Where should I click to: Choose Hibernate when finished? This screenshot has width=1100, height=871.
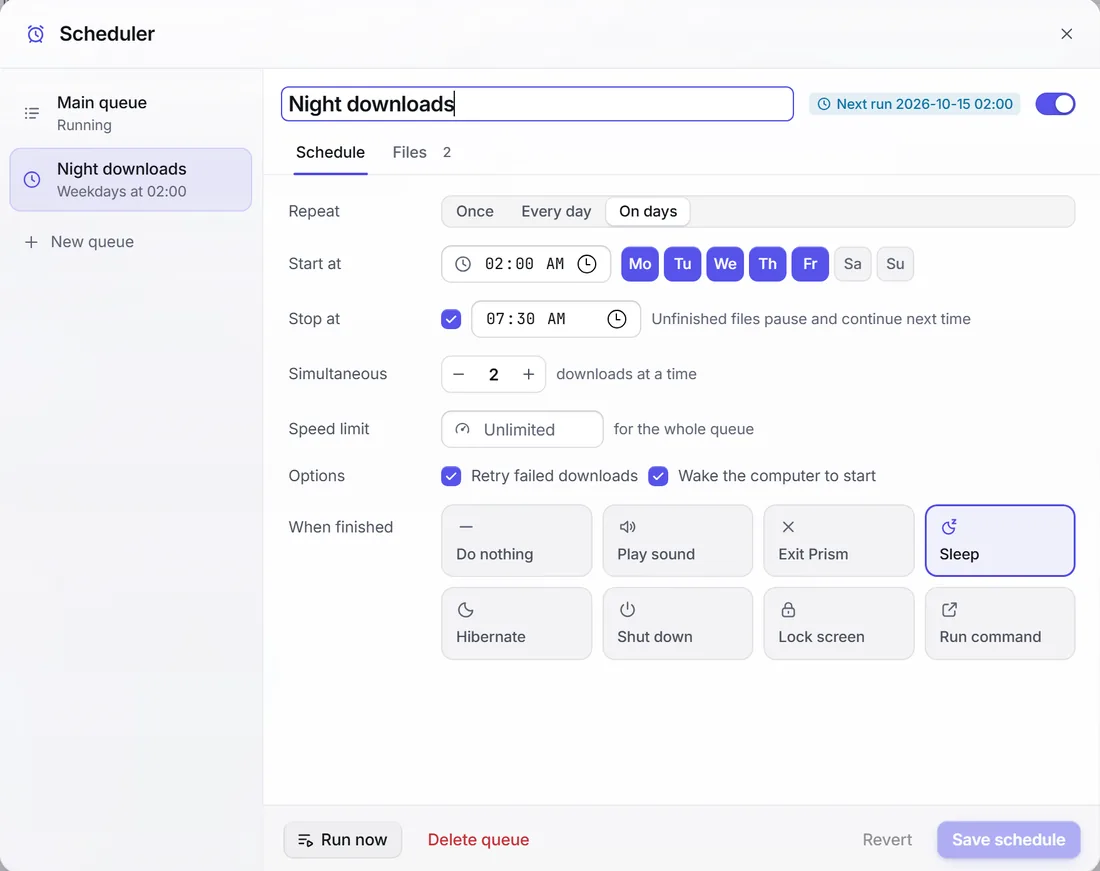click(516, 623)
